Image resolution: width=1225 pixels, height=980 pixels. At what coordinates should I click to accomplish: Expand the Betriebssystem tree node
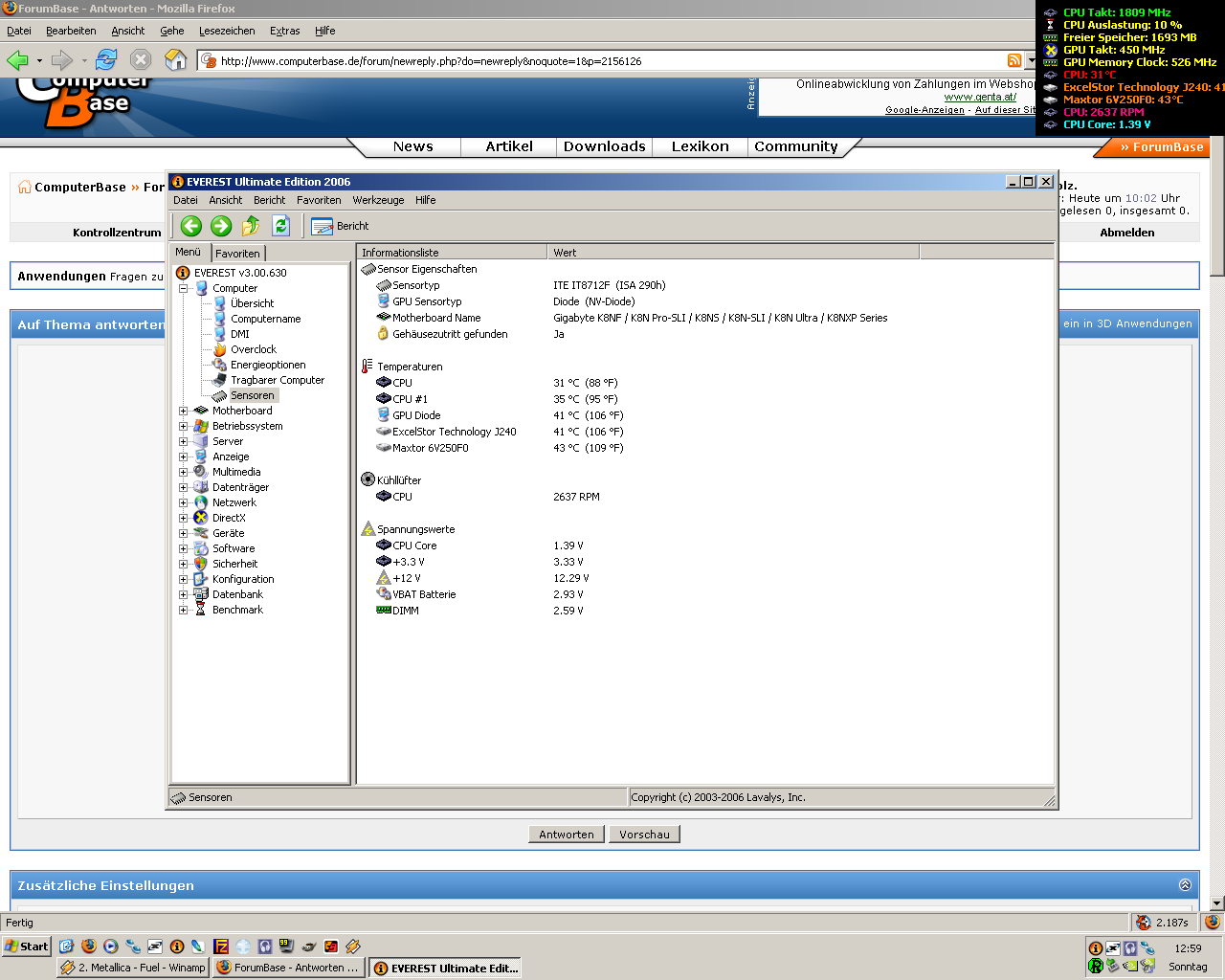pyautogui.click(x=183, y=426)
